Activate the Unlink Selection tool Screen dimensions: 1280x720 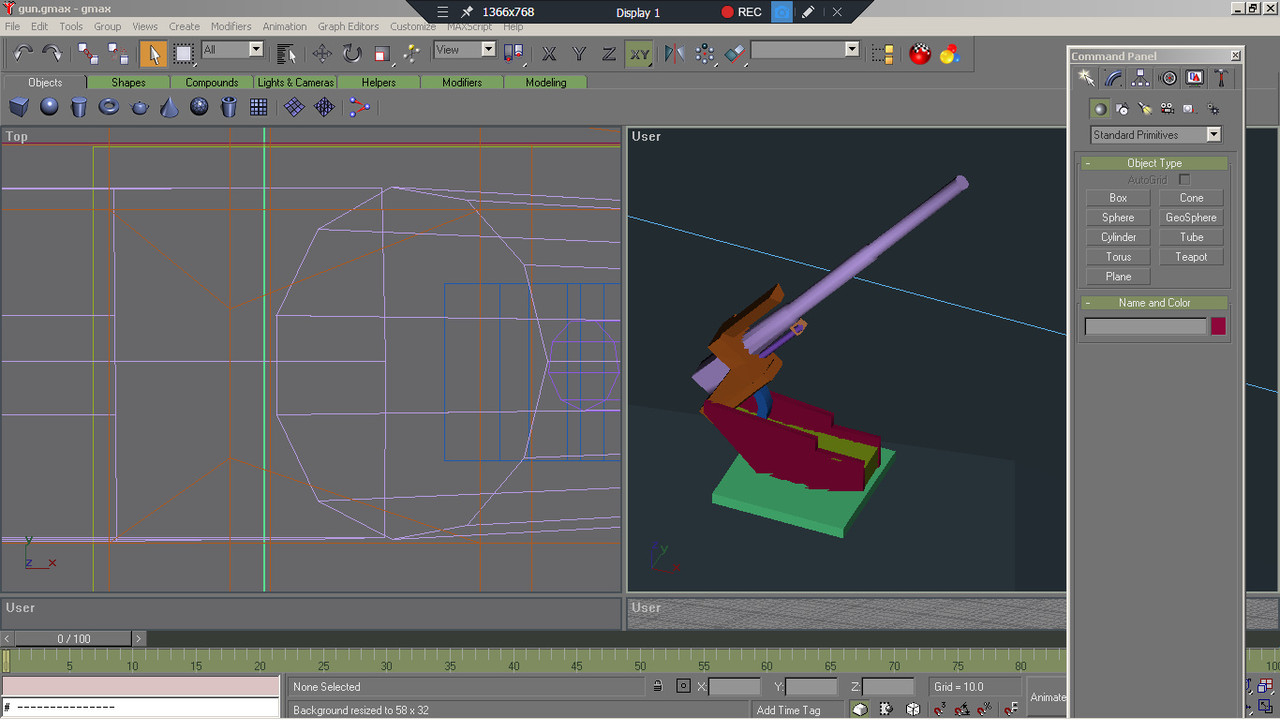click(x=118, y=53)
